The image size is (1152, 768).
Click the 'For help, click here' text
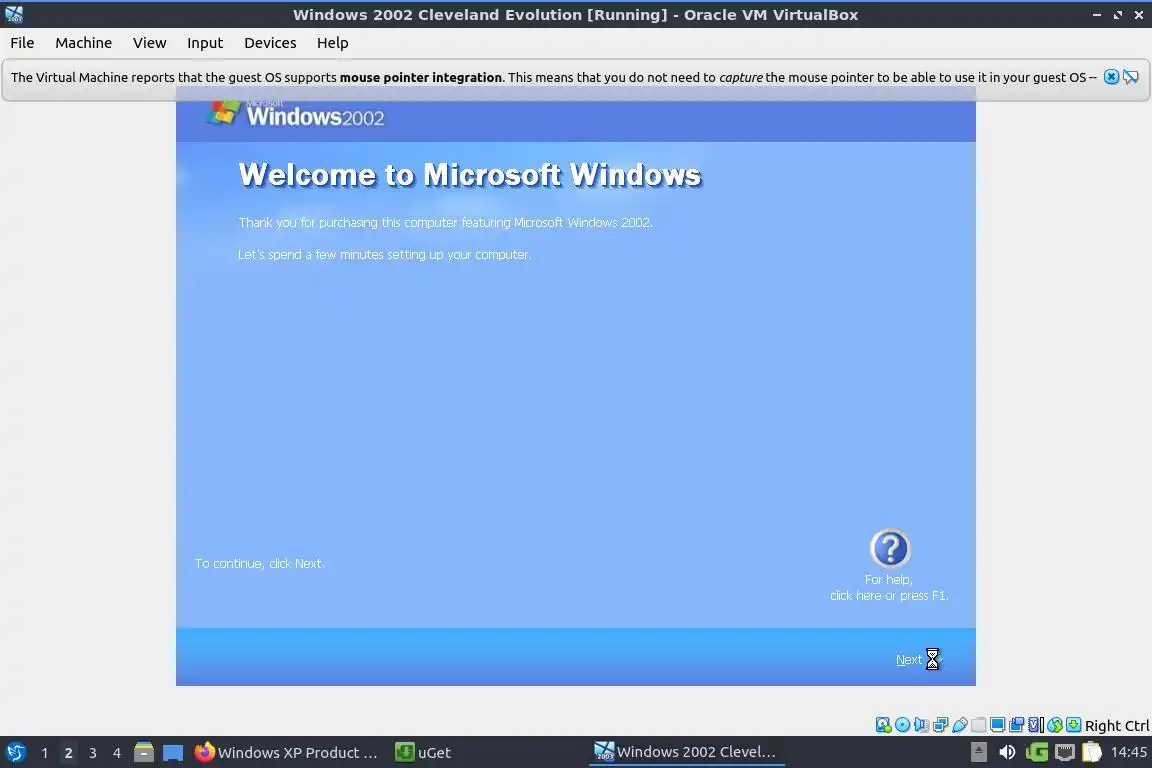pos(889,588)
